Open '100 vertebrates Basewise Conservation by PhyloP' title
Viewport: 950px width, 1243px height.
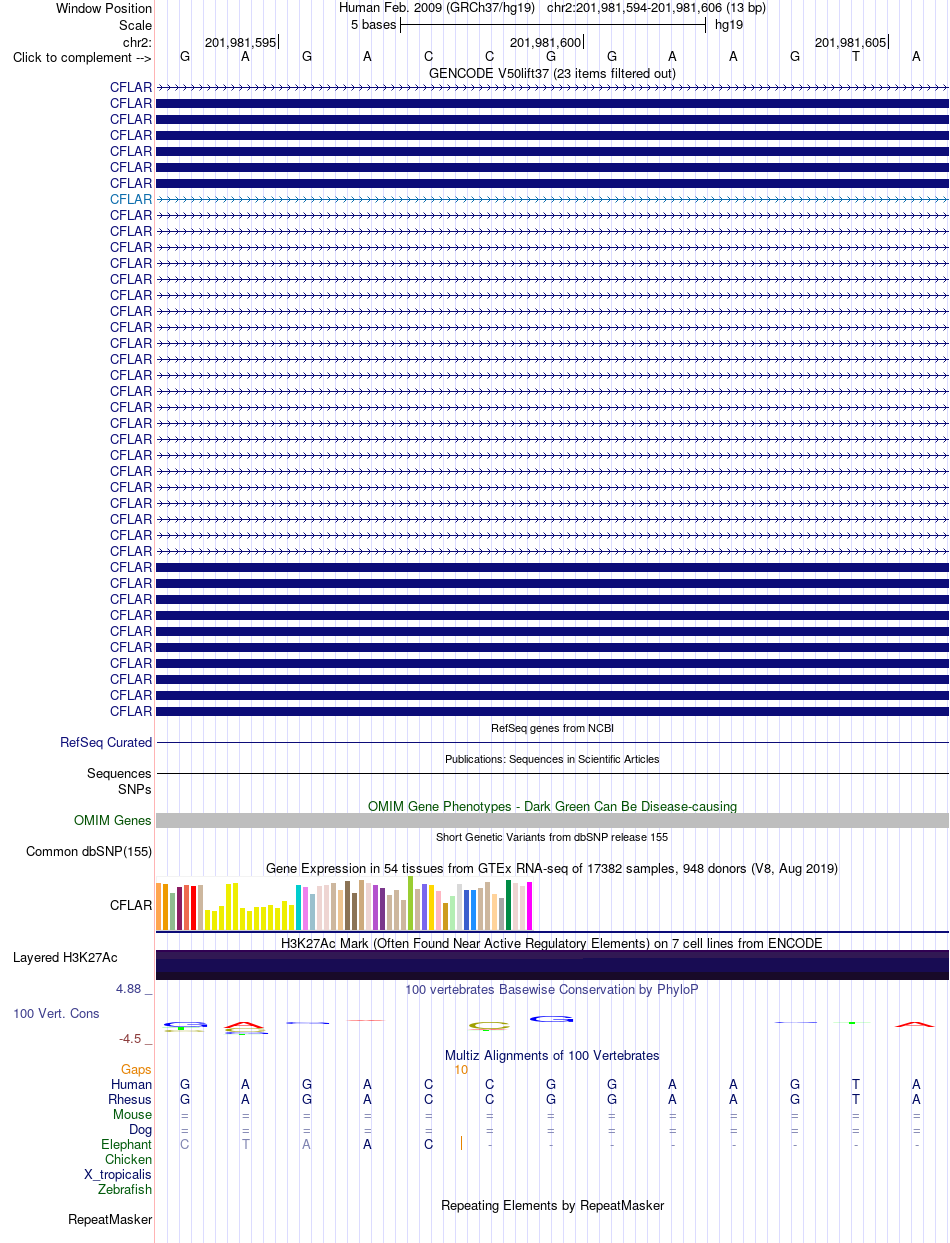[552, 989]
